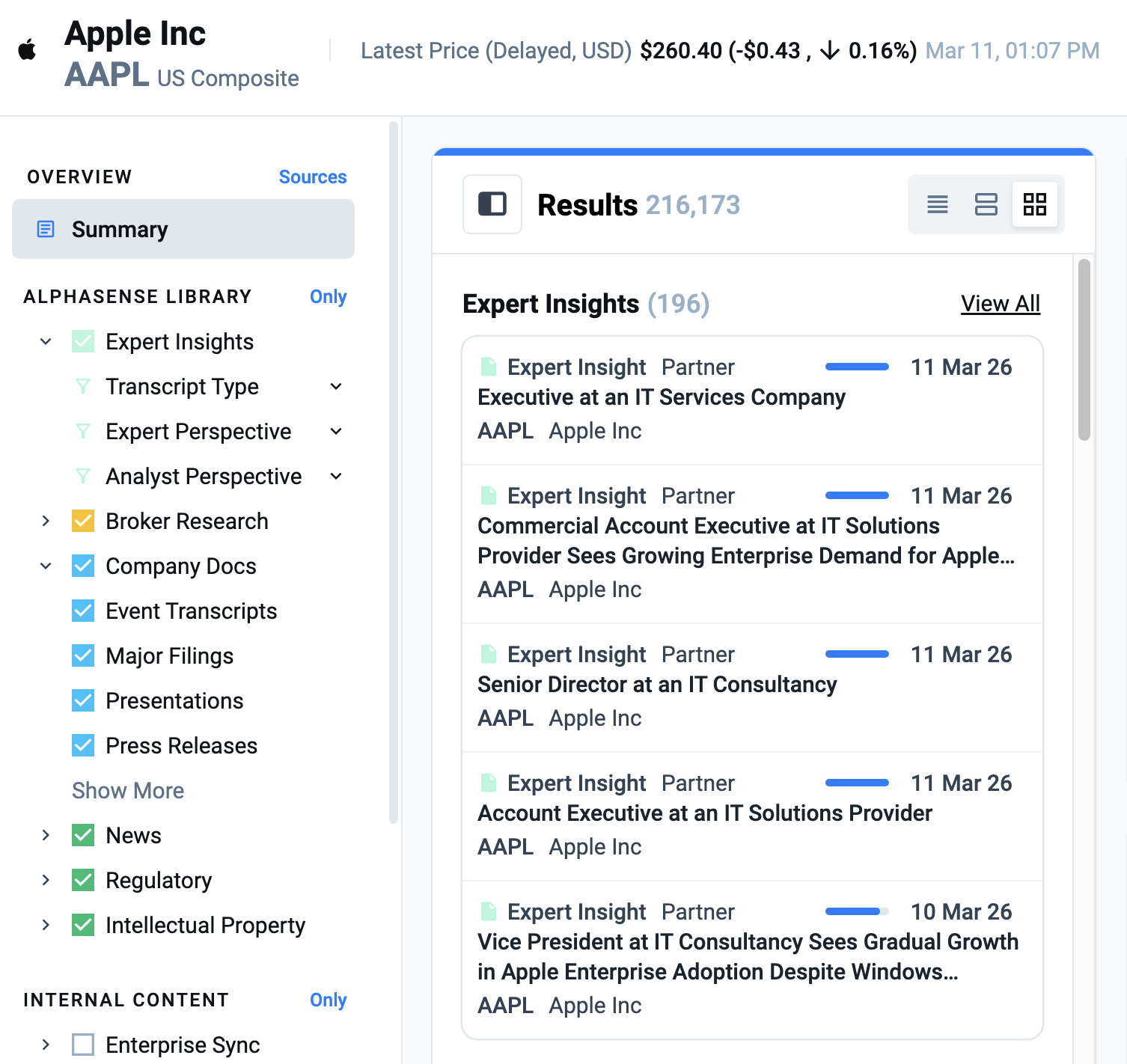
Task: Open the Sources link in Overview
Action: pos(312,177)
